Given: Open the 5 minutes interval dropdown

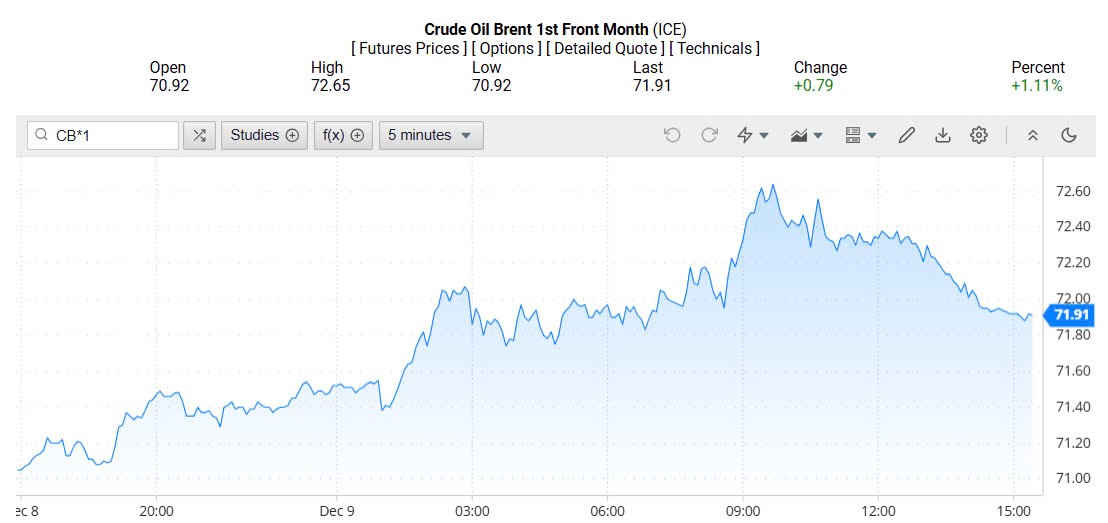Looking at the screenshot, I should (x=430, y=135).
